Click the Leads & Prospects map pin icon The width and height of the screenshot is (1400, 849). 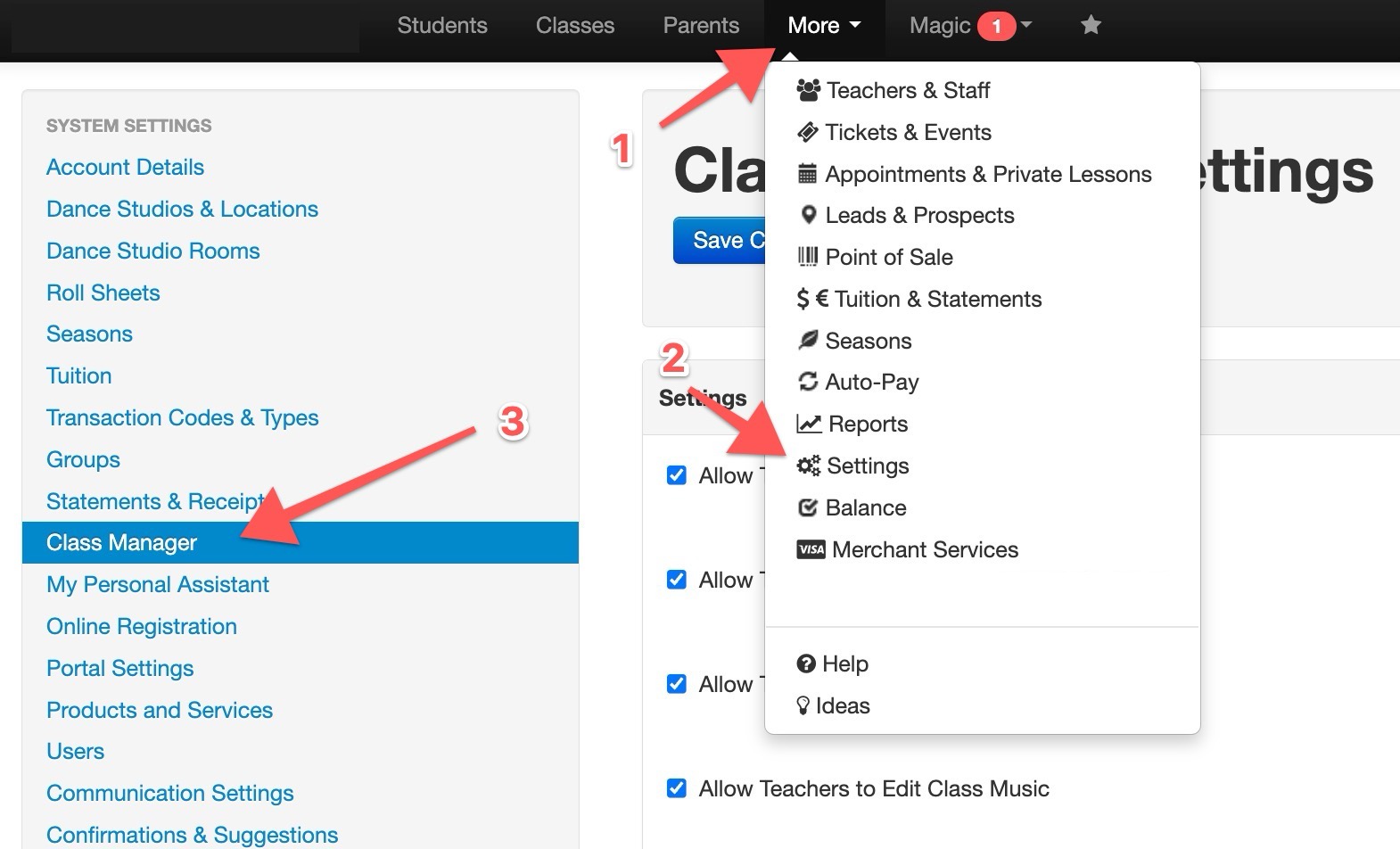coord(808,215)
